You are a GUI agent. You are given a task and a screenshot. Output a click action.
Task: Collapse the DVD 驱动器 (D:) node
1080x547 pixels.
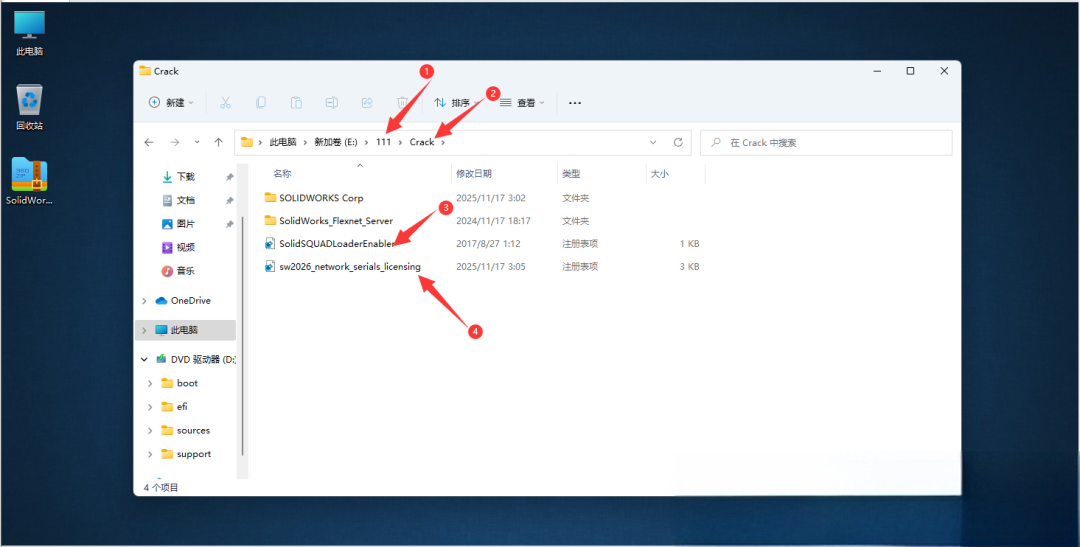pyautogui.click(x=144, y=360)
